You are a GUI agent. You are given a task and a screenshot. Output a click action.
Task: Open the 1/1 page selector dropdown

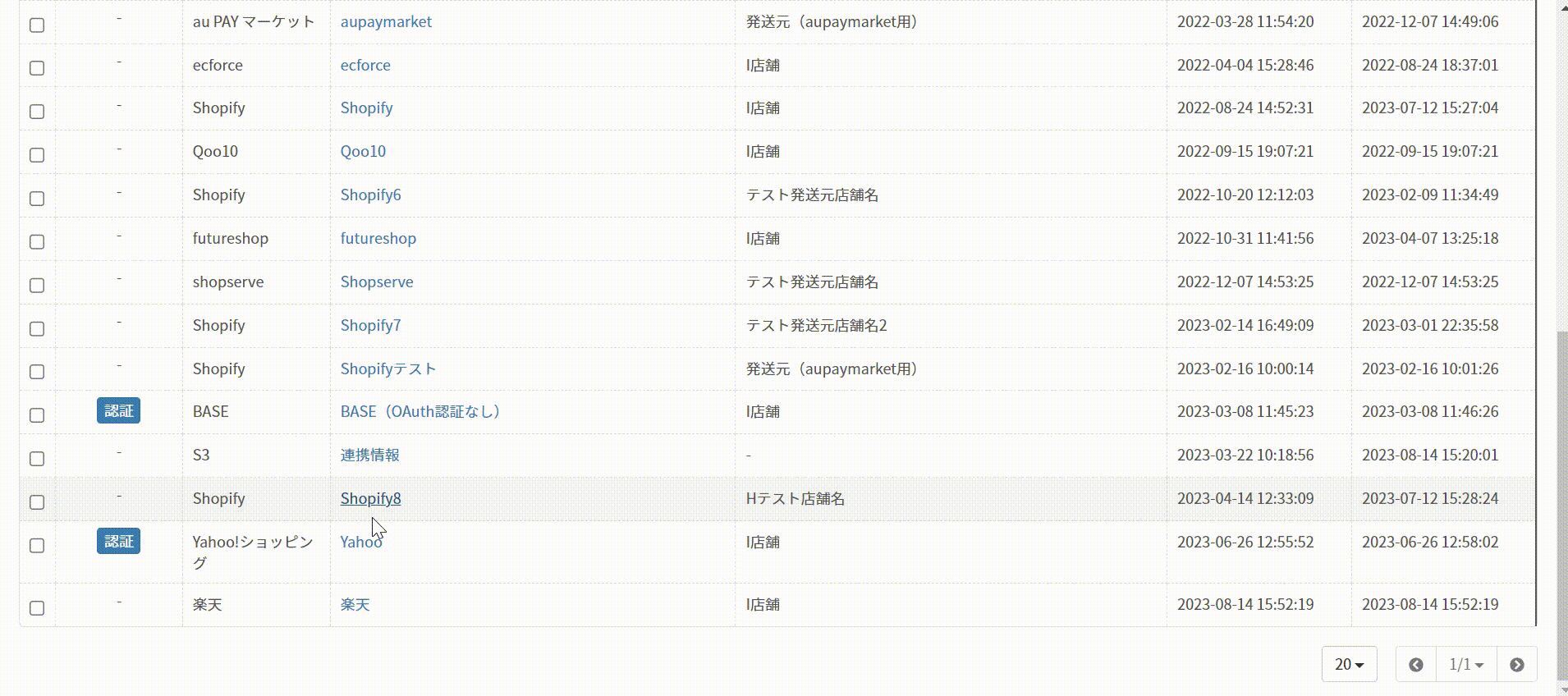pyautogui.click(x=1467, y=664)
